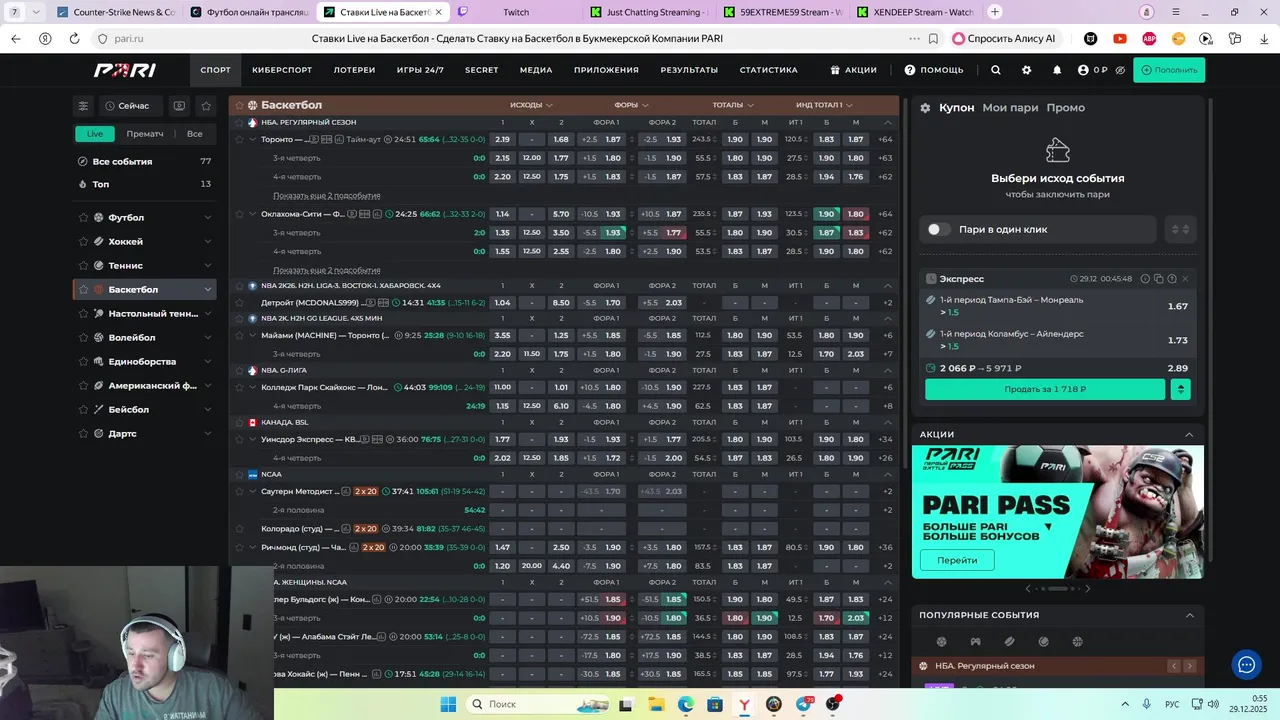Click the info icon on Экспресс bet
The width and height of the screenshot is (1280, 720).
click(1145, 279)
